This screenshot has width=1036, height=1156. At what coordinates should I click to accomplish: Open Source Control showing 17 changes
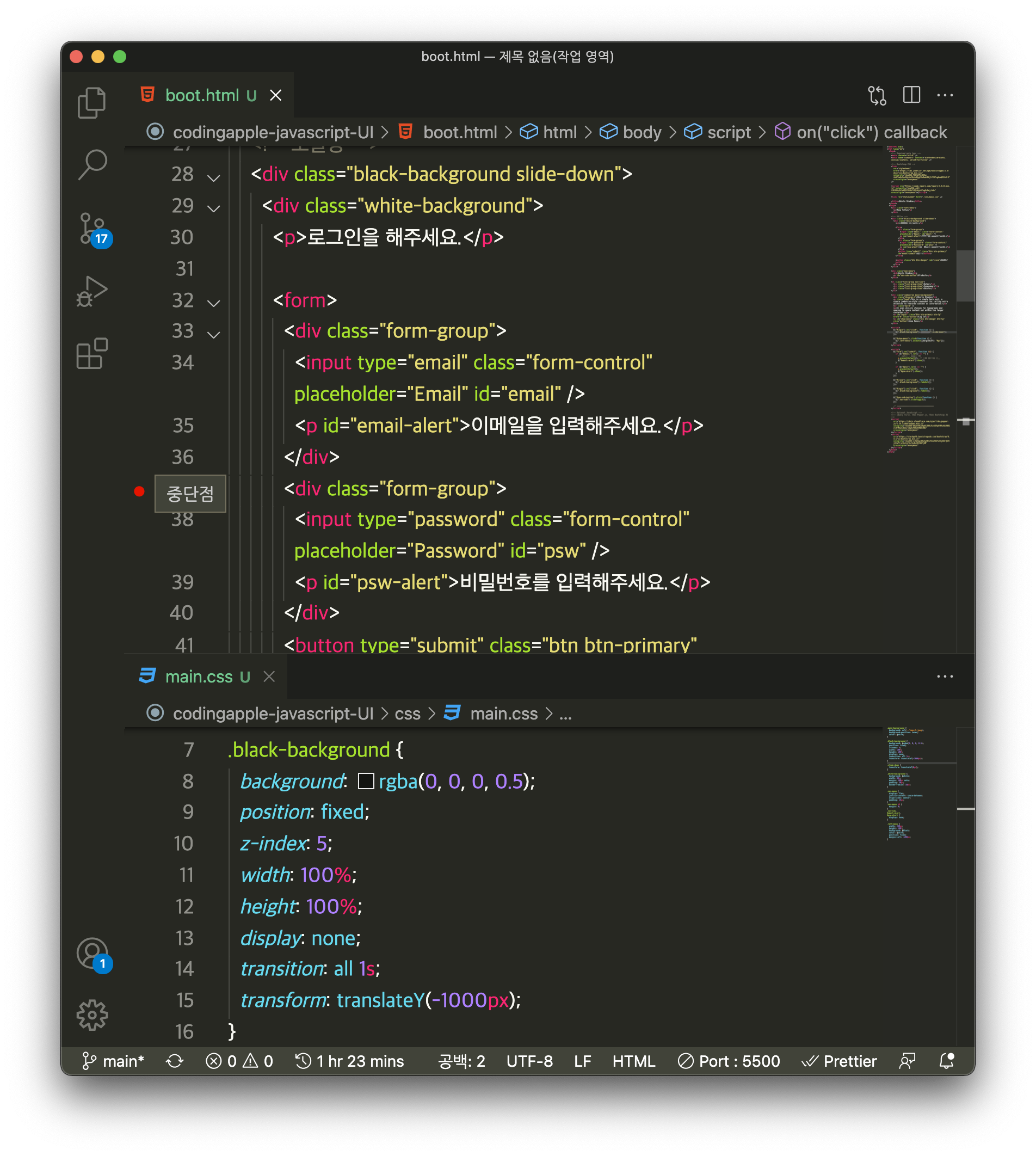91,228
